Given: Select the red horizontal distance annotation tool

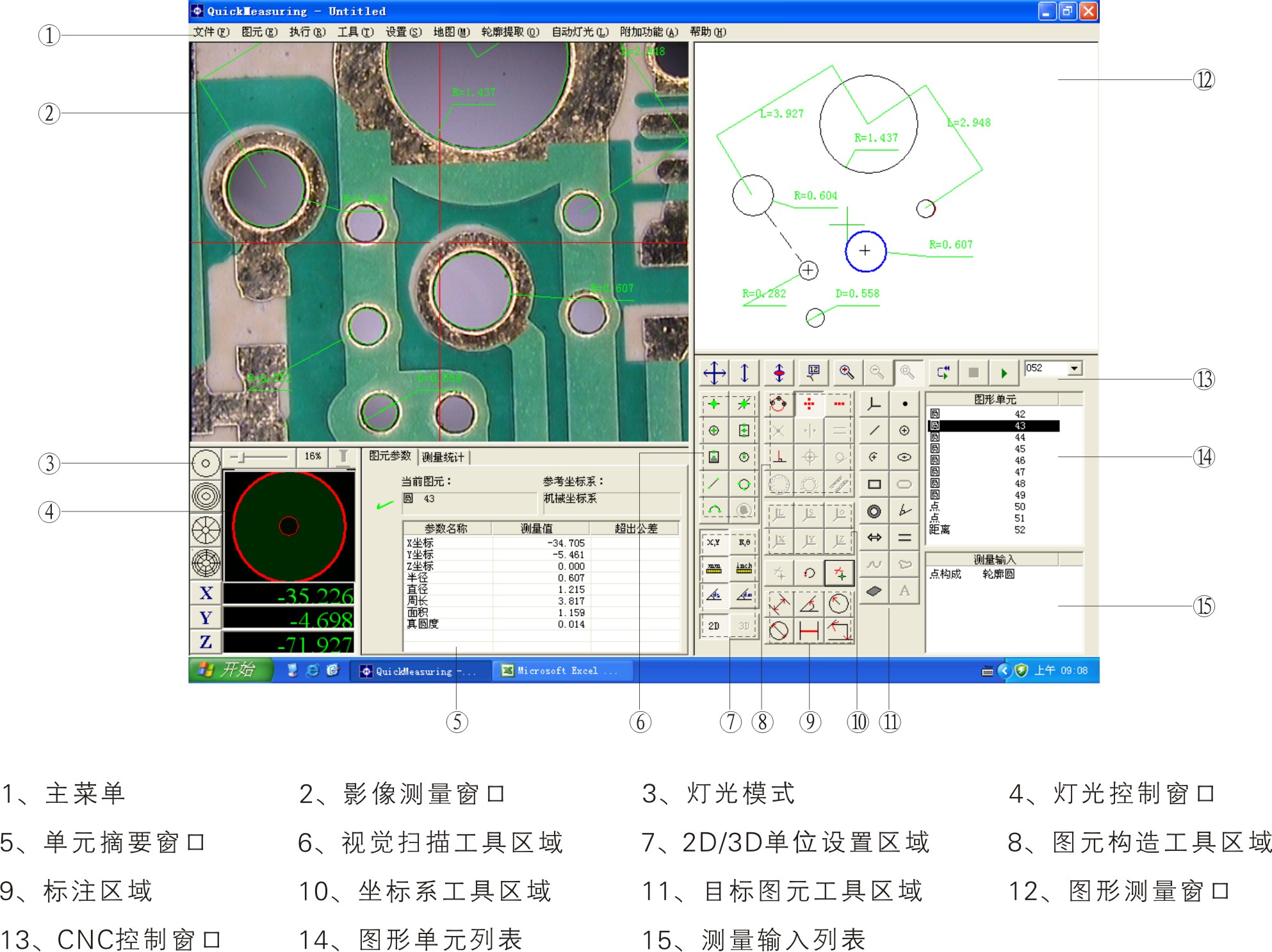Looking at the screenshot, I should click(x=809, y=631).
